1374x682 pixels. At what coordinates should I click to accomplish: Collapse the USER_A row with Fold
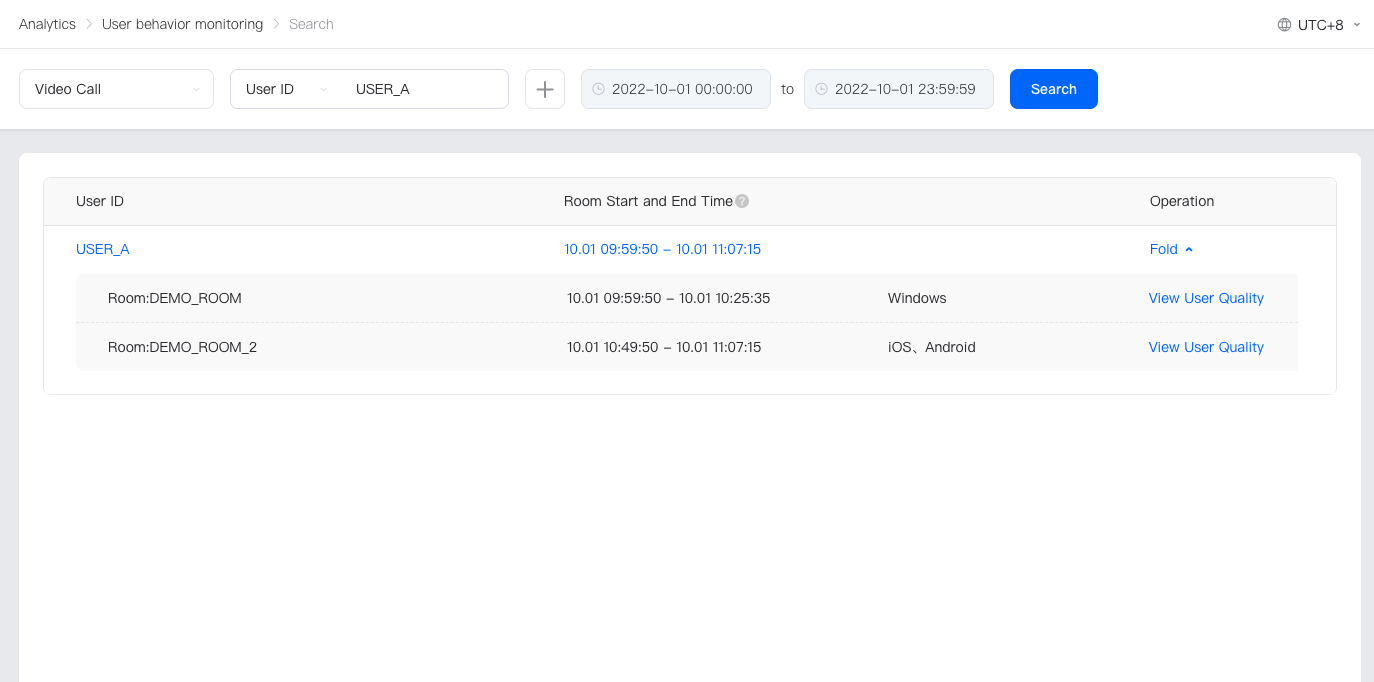click(1171, 249)
